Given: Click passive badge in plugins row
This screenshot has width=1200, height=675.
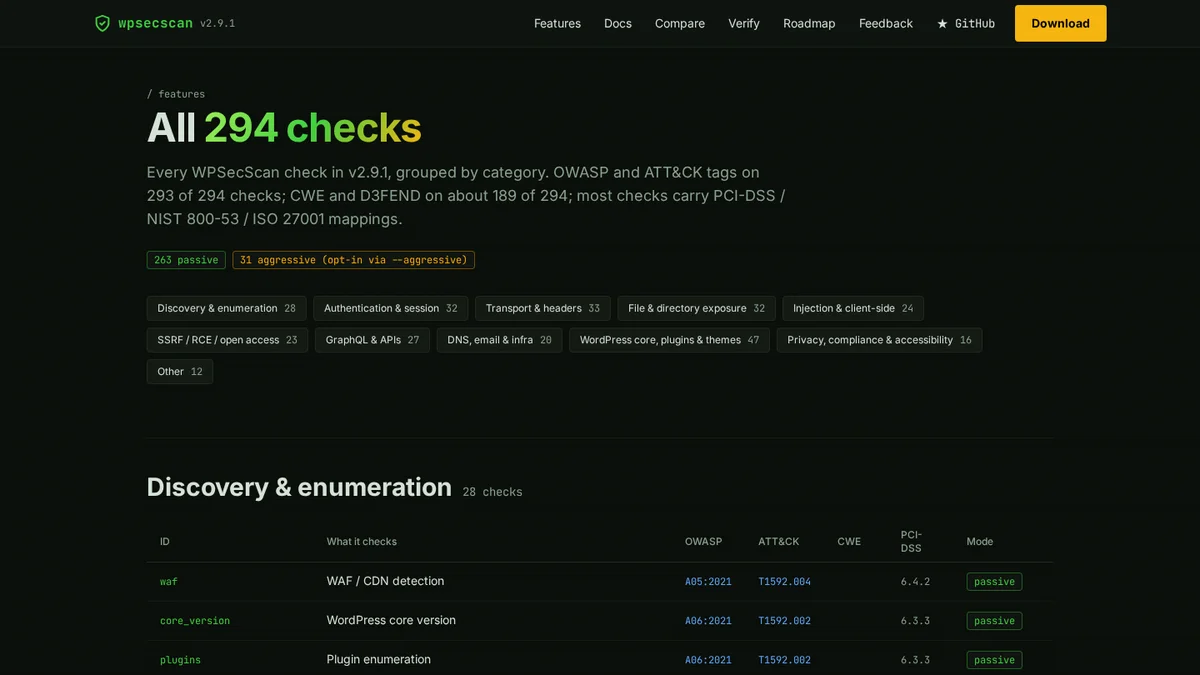Looking at the screenshot, I should [x=994, y=660].
